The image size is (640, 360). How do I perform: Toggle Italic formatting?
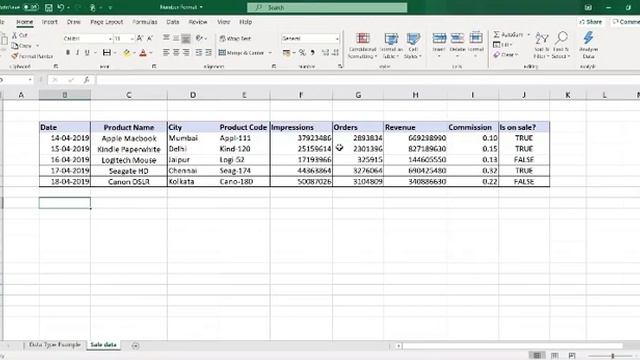click(77, 53)
